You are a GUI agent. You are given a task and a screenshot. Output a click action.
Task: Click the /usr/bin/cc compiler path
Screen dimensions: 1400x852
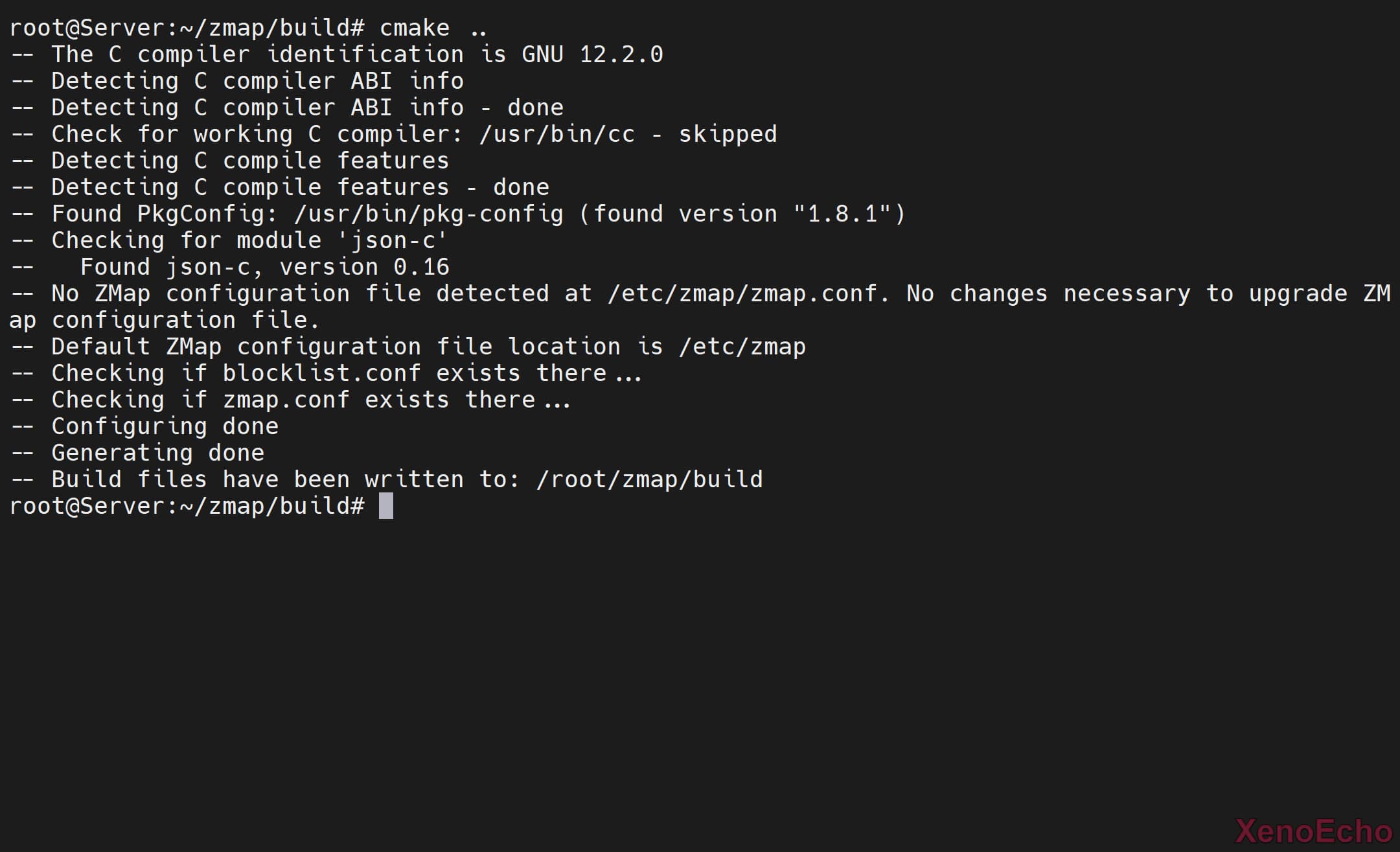point(557,134)
